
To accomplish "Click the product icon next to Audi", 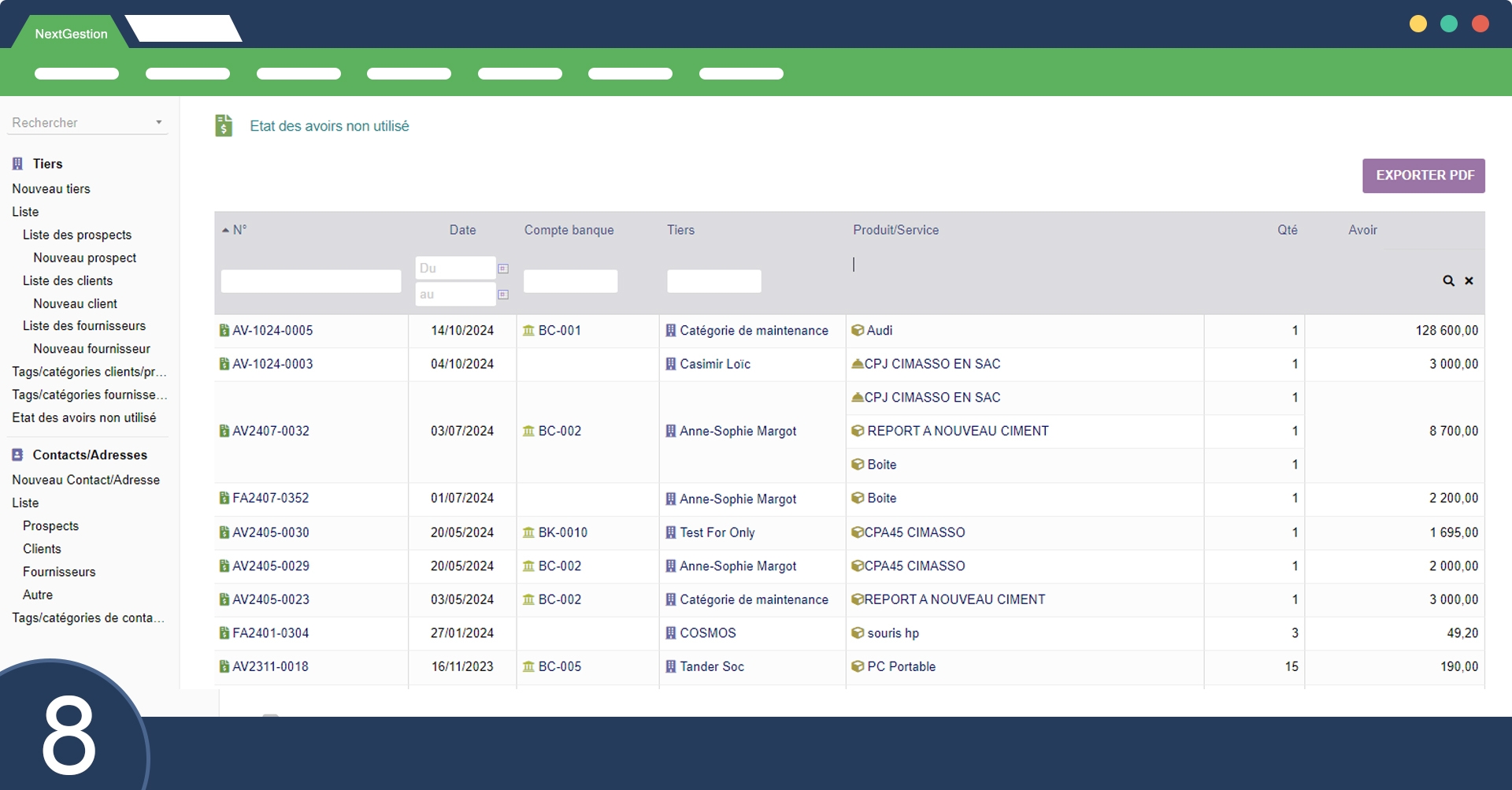I will click(858, 331).
